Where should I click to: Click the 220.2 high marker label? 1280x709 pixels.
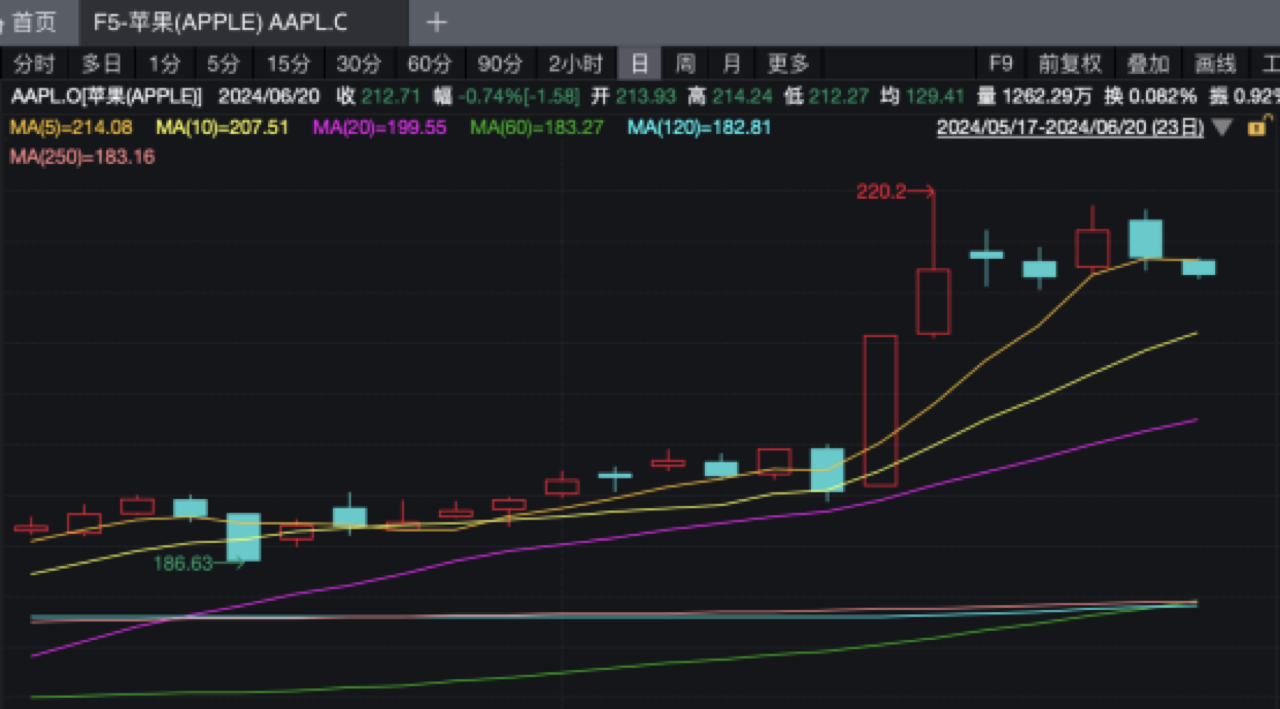[881, 192]
